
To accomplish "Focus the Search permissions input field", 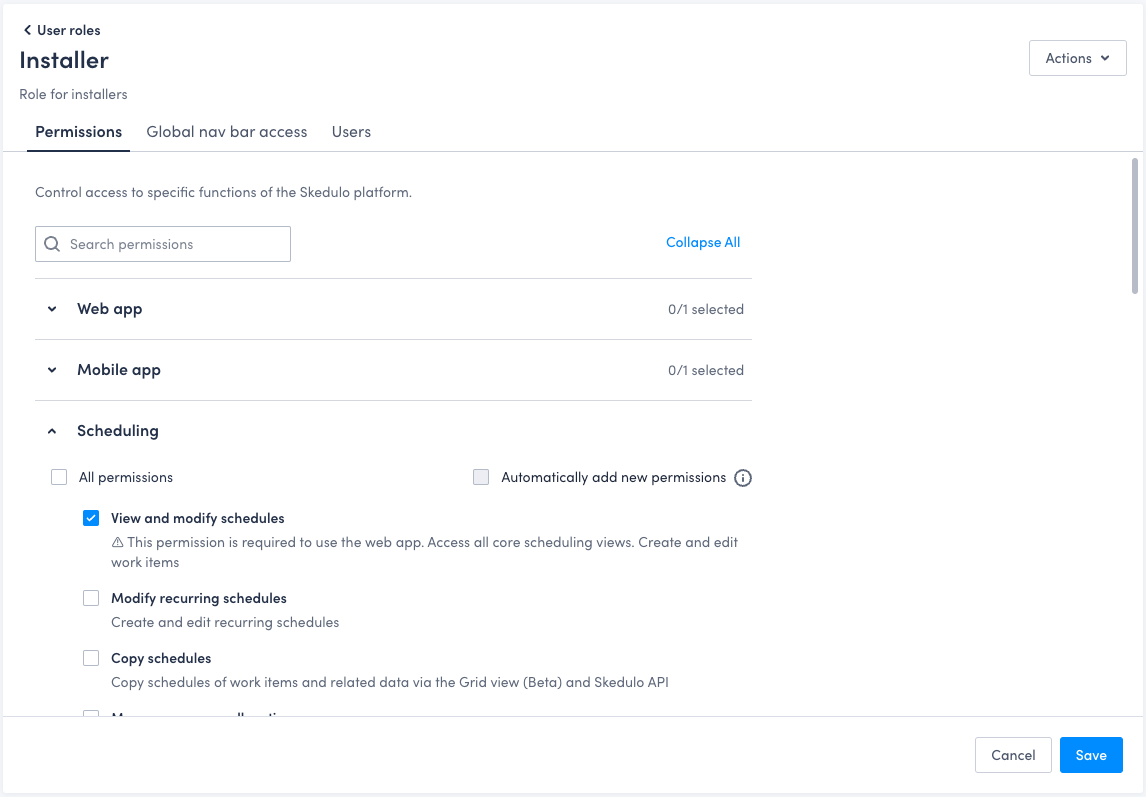I will [175, 244].
